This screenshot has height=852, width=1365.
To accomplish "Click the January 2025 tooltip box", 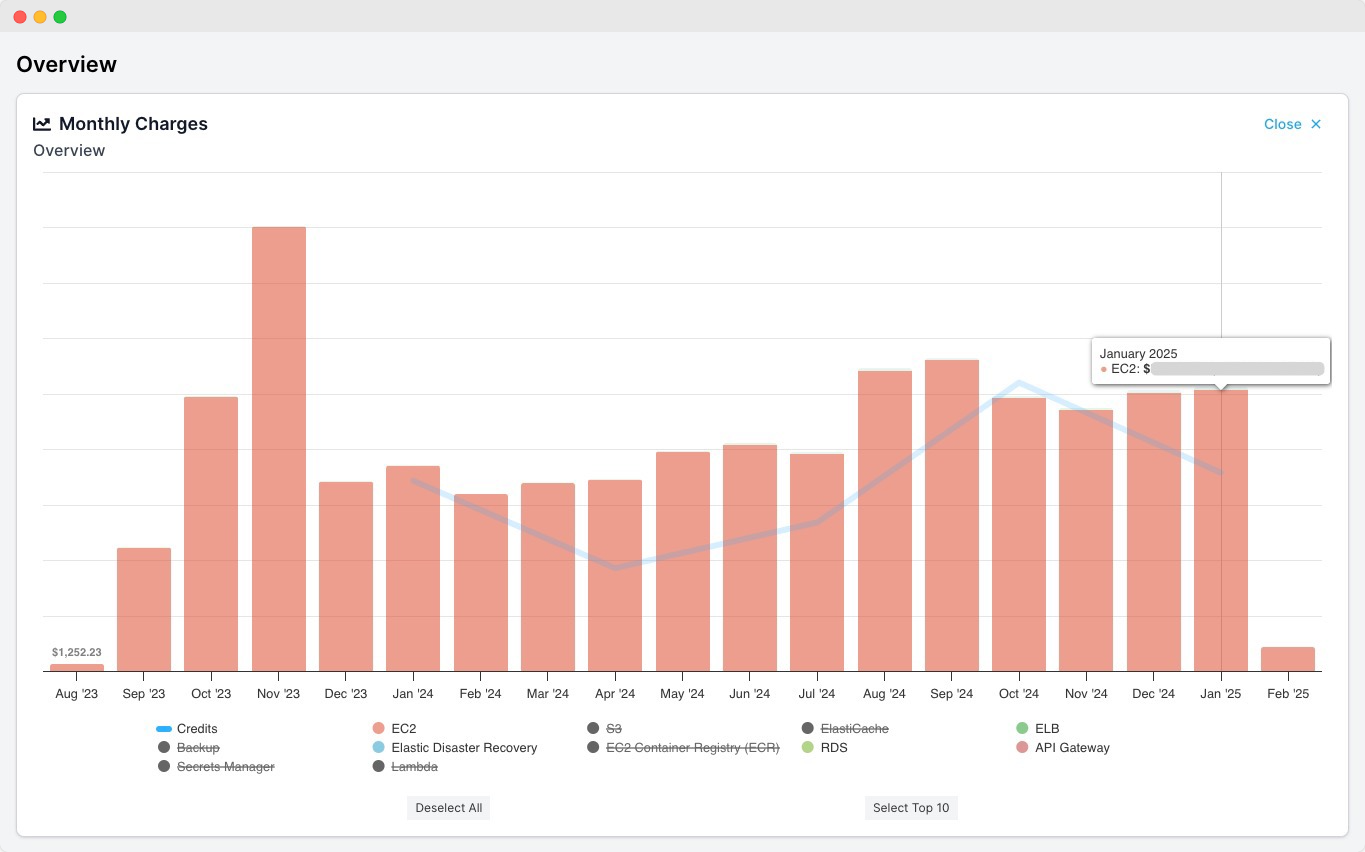I will coord(1210,362).
